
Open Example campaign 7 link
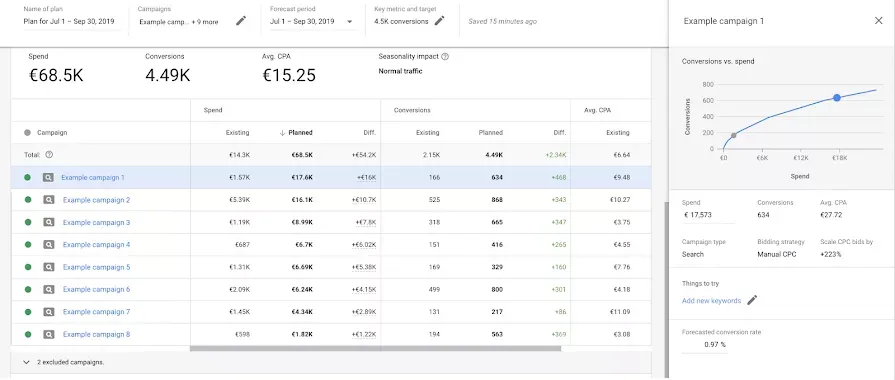tap(96, 312)
